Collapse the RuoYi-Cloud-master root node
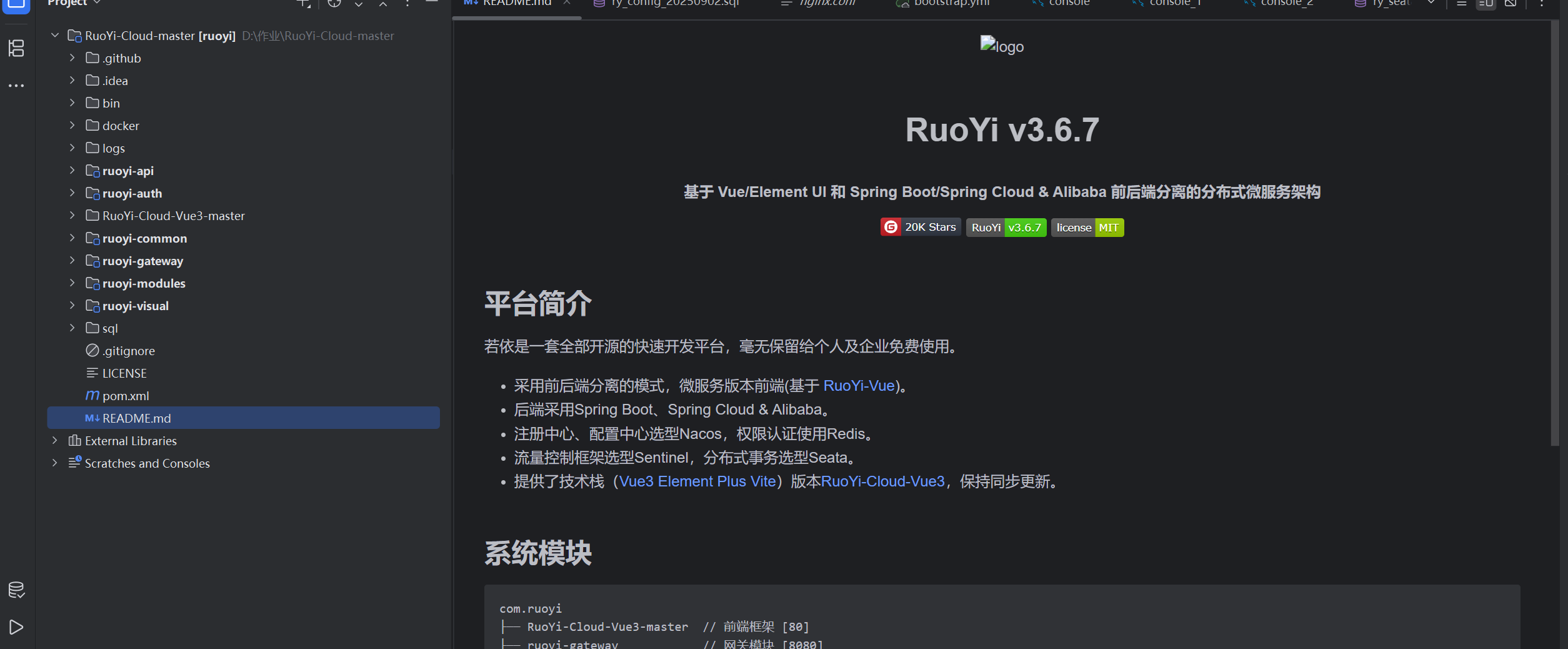The image size is (1568, 649). tap(55, 36)
